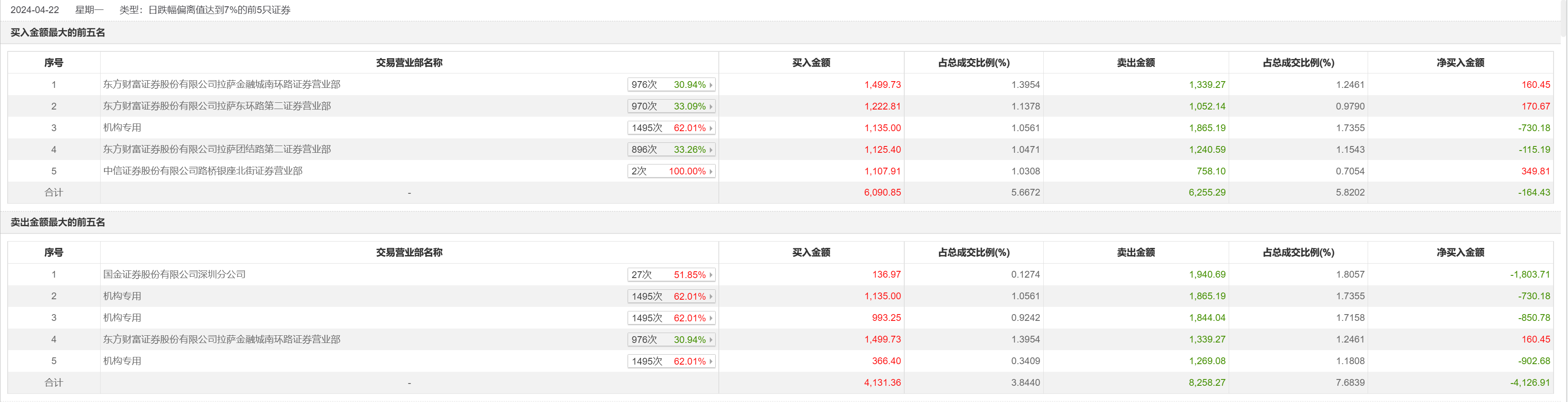The width and height of the screenshot is (1568, 402).
Task: Open the 拉萨团结路第二证券营业部 brokerage link
Action: click(x=217, y=150)
